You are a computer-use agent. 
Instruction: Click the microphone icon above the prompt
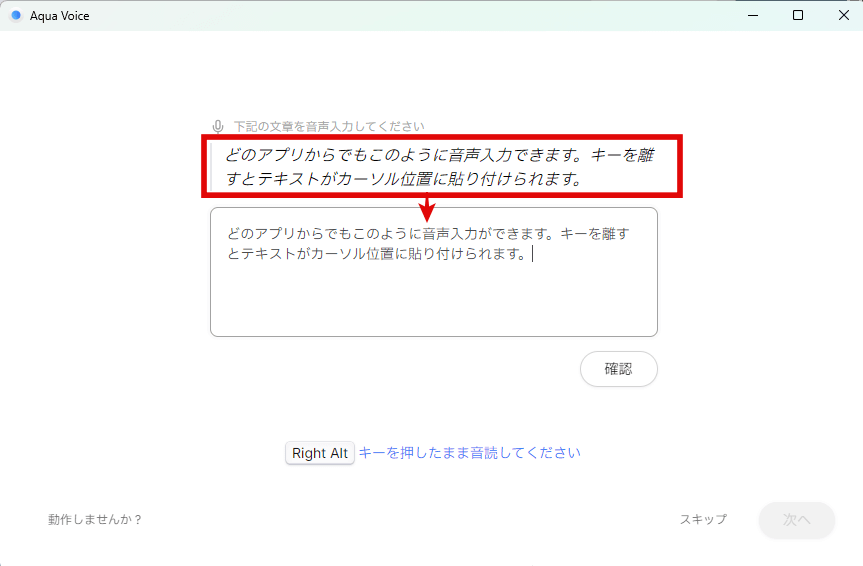pos(218,127)
